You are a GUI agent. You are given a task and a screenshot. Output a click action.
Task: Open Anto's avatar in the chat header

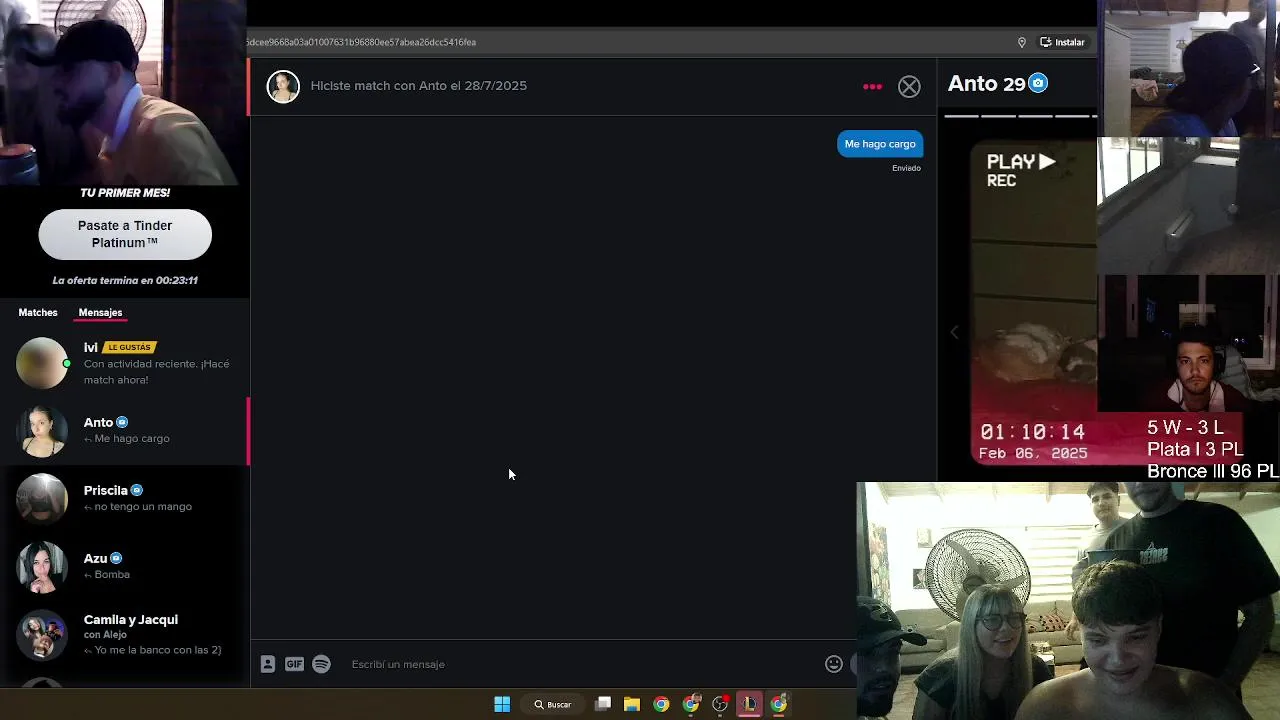(x=283, y=86)
